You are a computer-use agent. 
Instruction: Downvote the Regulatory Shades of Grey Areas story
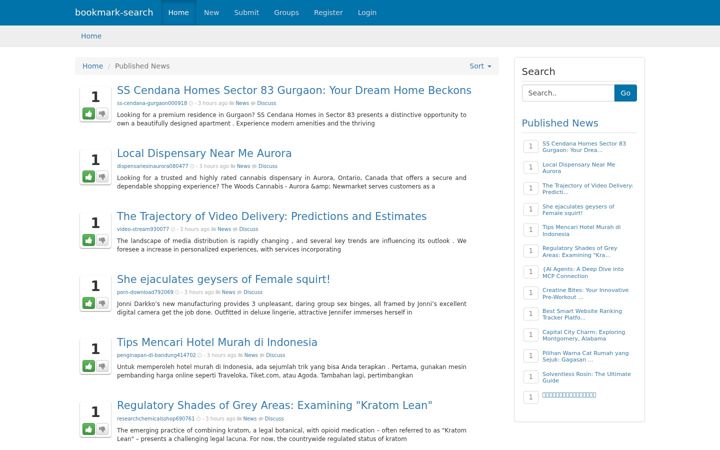coord(102,429)
